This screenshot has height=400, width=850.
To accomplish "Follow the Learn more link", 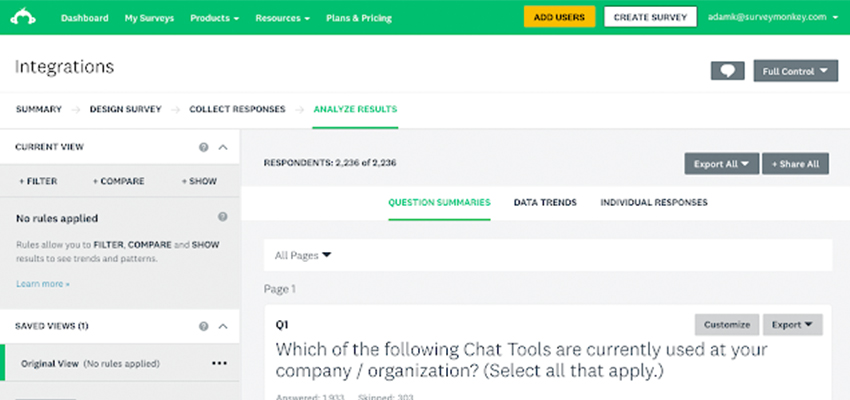I will pos(43,283).
